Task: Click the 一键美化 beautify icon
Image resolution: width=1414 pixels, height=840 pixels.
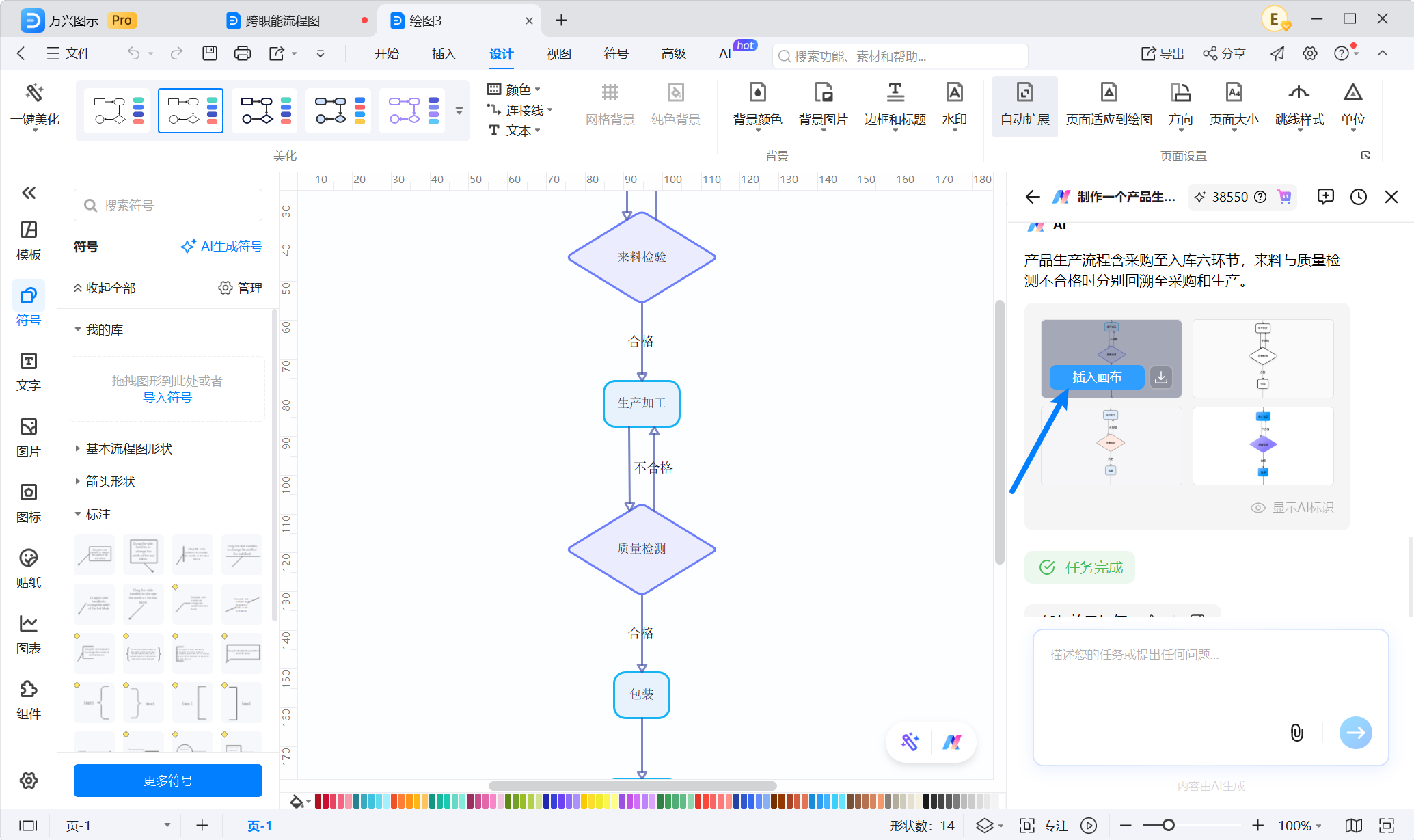Action: (x=35, y=92)
